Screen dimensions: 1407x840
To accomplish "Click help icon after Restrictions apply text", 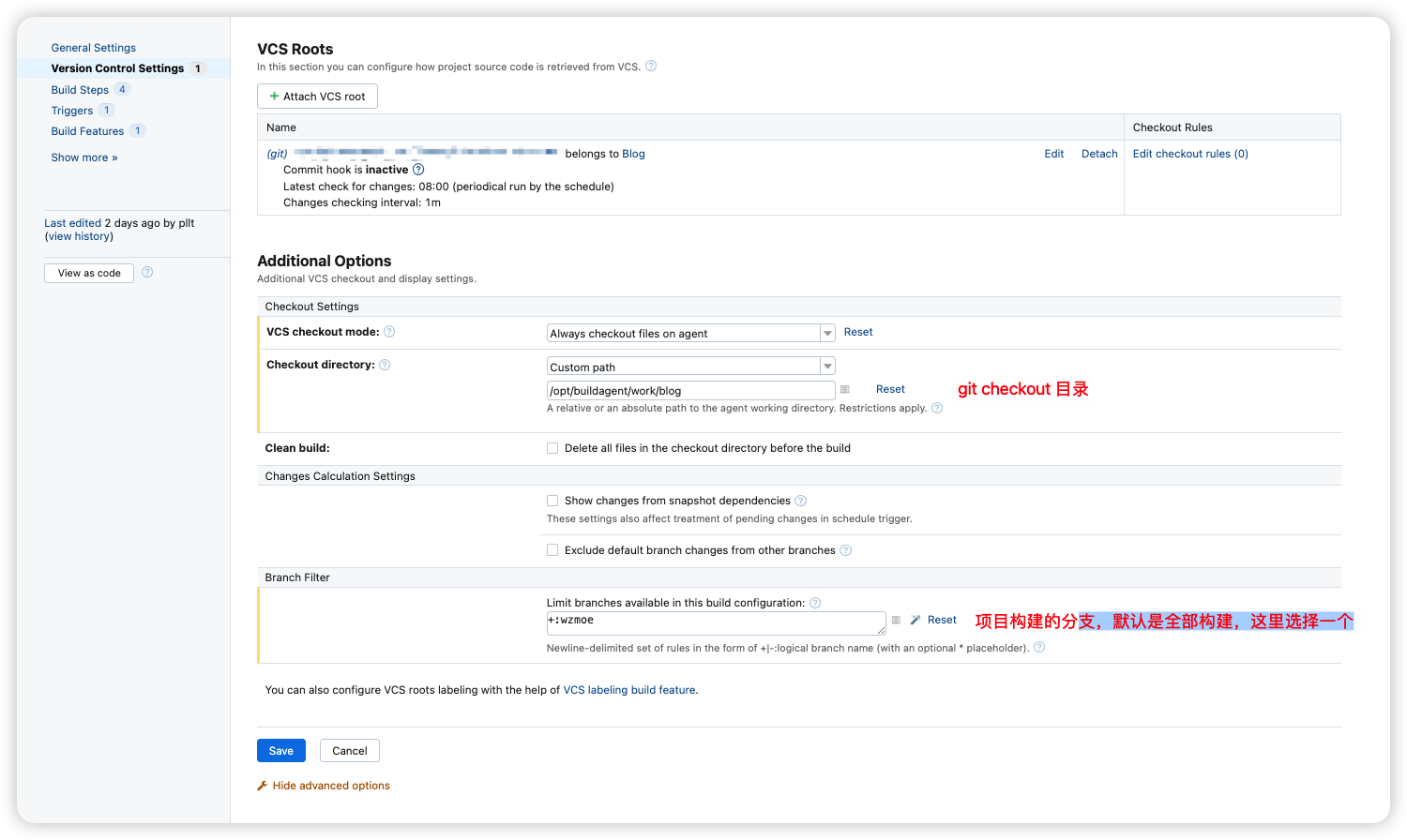I will coord(937,408).
